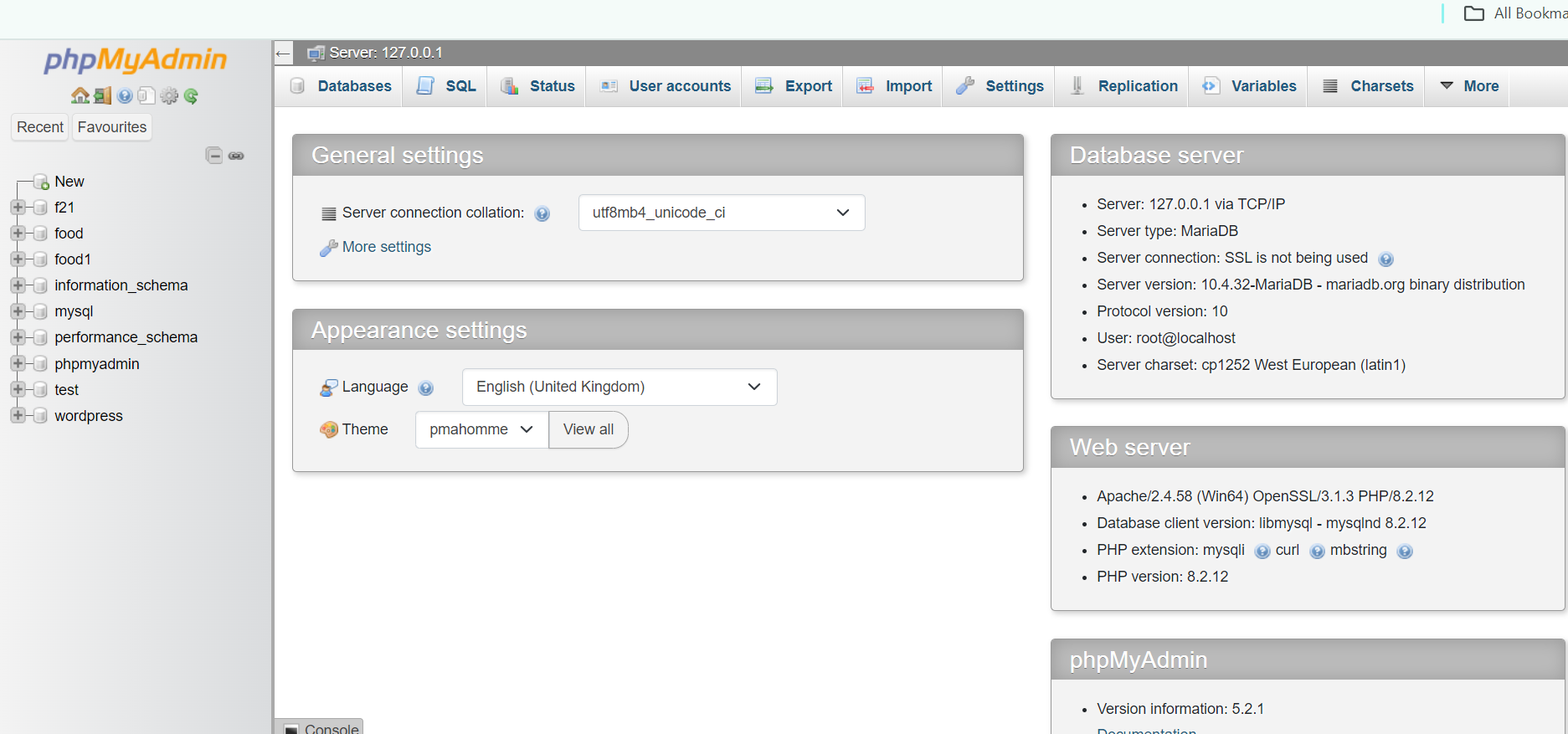Image resolution: width=1568 pixels, height=734 pixels.
Task: Open navigation panel settings gear icon
Action: click(x=169, y=95)
